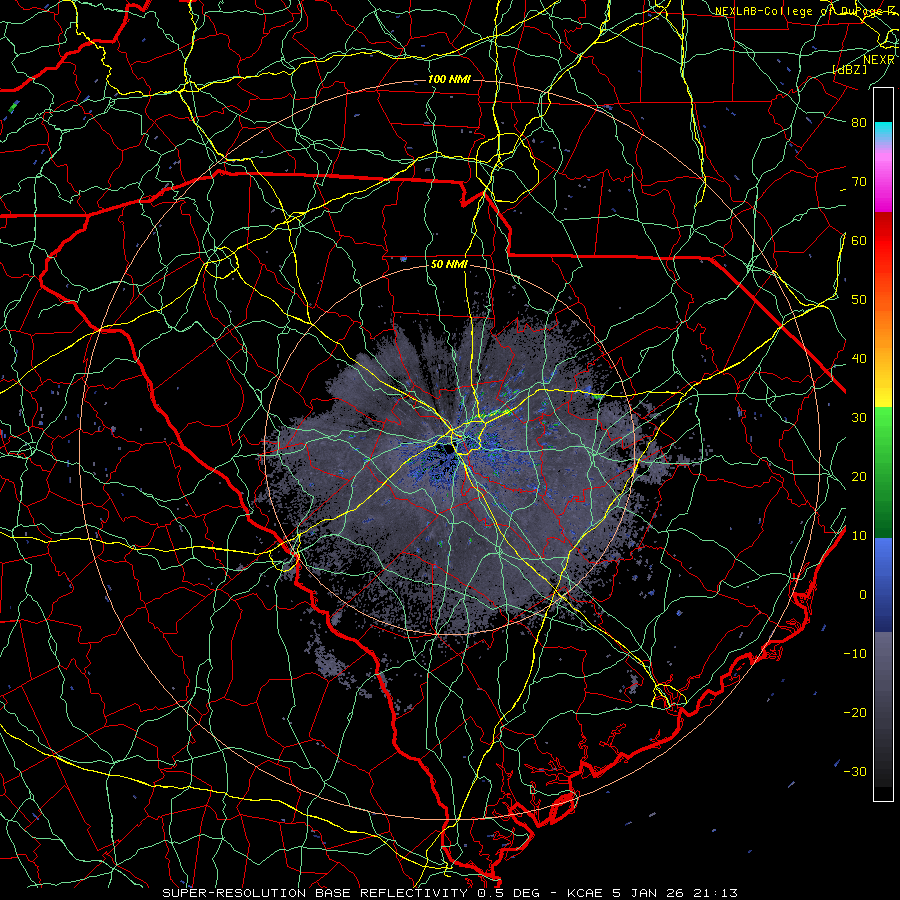Click the "100 NMI" range ring label
The height and width of the screenshot is (900, 900).
[449, 79]
